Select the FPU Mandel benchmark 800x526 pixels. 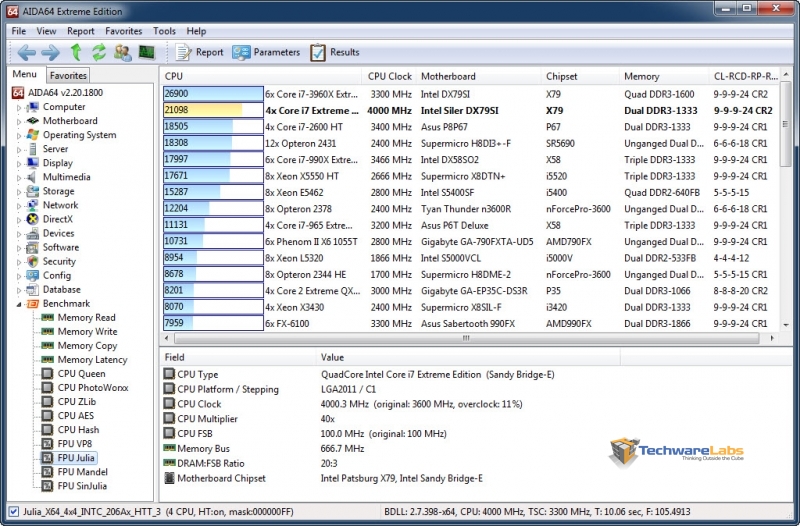point(75,472)
